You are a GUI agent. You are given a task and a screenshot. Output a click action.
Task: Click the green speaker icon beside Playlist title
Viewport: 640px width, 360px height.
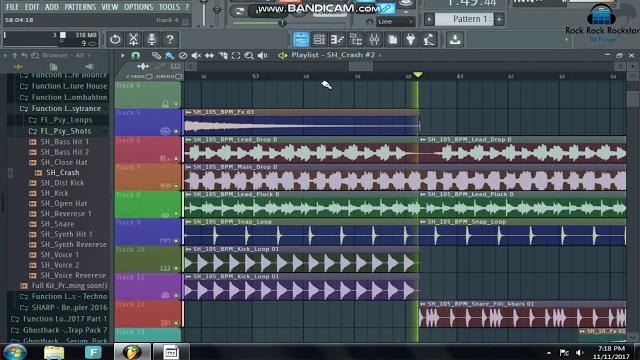(282, 56)
